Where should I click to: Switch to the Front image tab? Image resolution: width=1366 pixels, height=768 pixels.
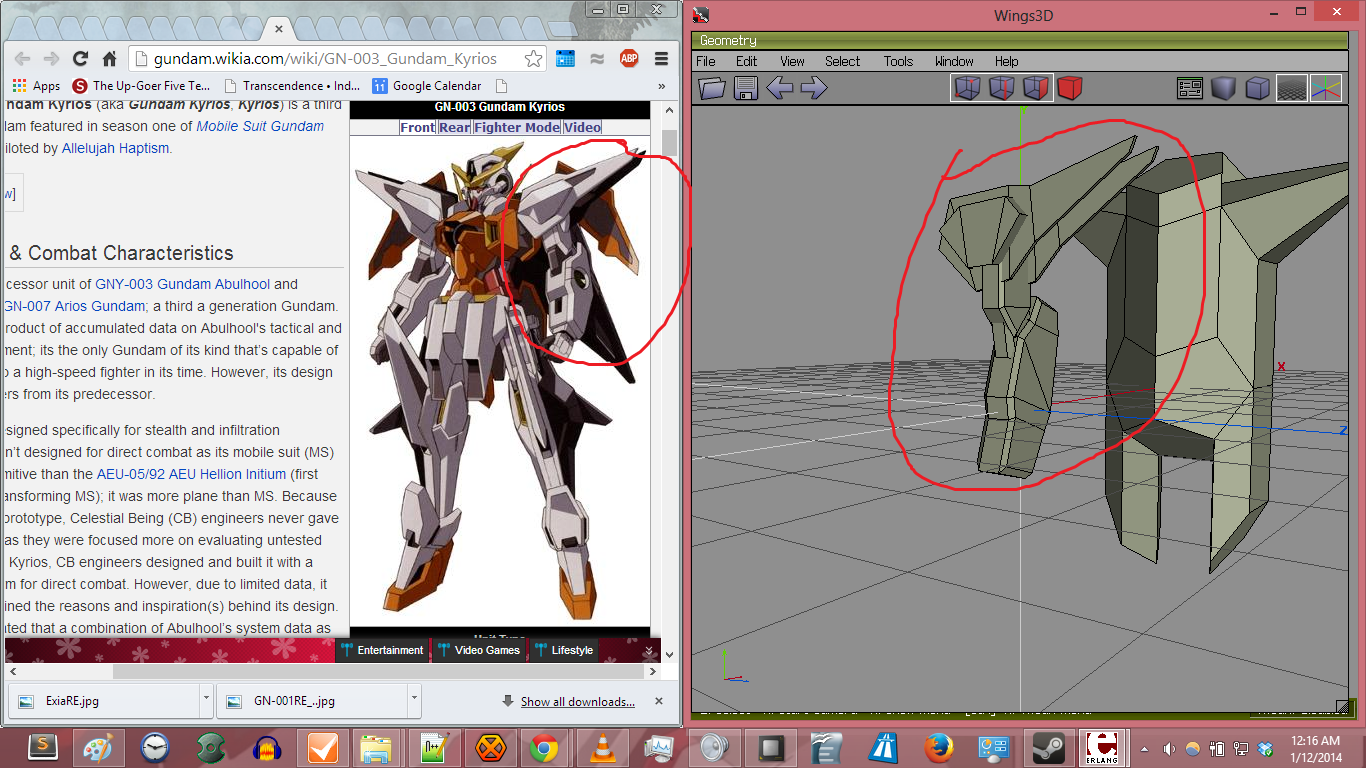pos(417,127)
